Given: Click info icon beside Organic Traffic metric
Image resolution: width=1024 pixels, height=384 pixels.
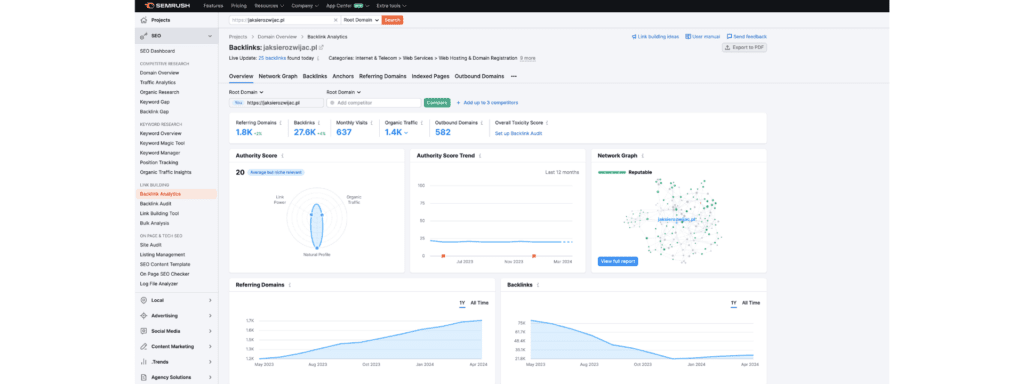Looking at the screenshot, I should point(421,122).
